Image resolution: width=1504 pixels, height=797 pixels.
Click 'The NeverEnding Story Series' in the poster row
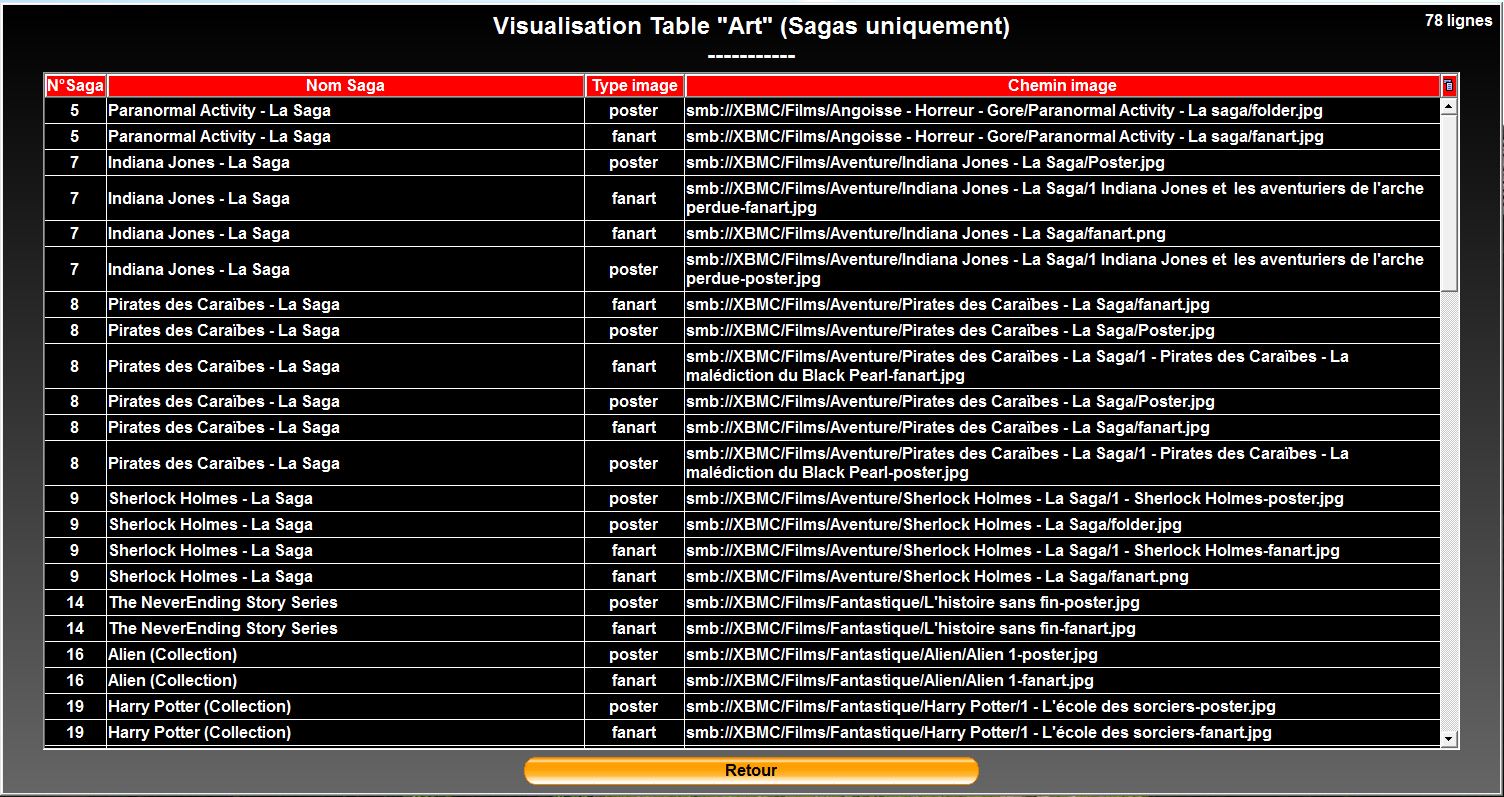pyautogui.click(x=223, y=603)
